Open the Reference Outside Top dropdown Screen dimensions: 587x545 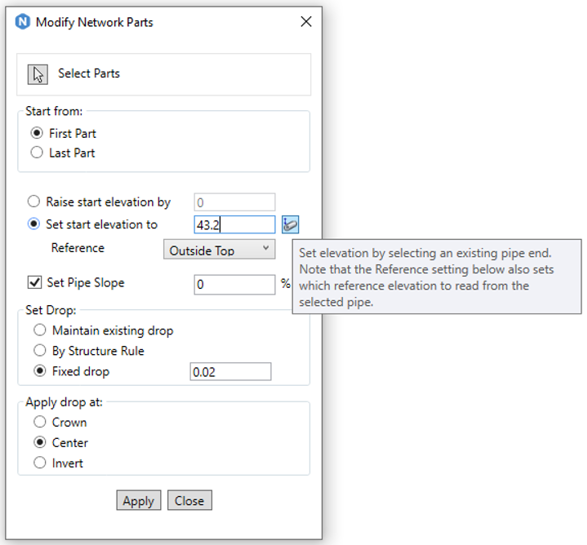pyautogui.click(x=219, y=250)
